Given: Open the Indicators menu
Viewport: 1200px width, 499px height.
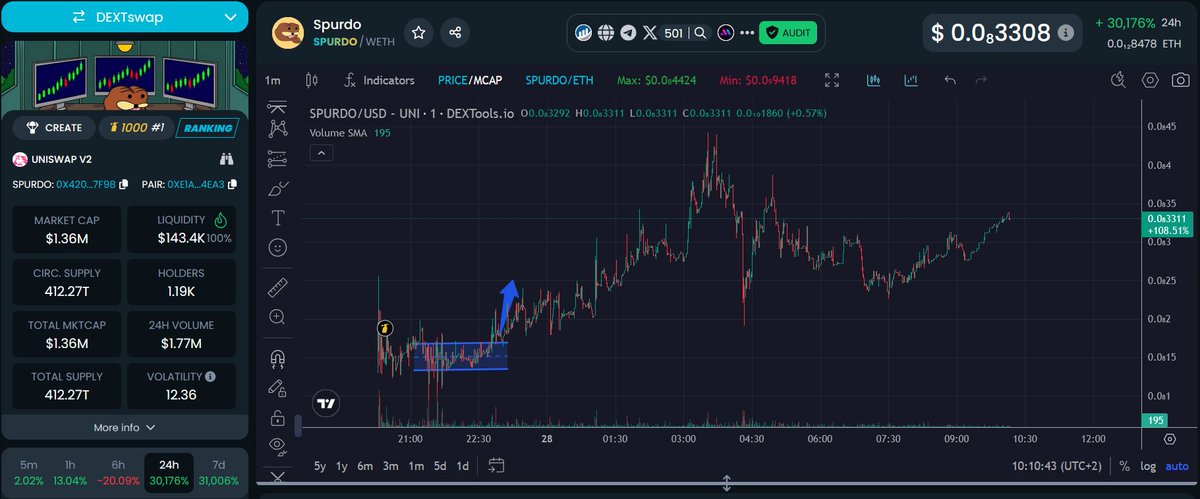Looking at the screenshot, I should coord(378,80).
